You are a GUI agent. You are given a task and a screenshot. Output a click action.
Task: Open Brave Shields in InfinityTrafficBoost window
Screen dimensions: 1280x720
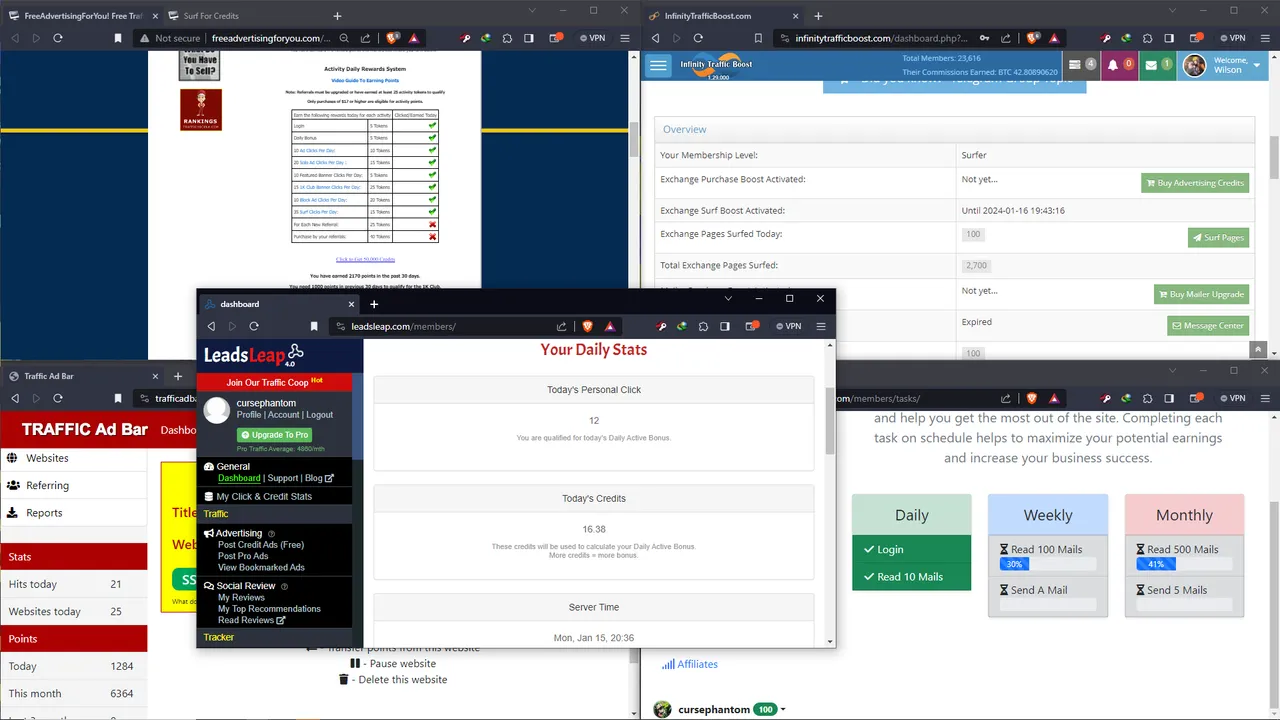pyautogui.click(x=1032, y=38)
